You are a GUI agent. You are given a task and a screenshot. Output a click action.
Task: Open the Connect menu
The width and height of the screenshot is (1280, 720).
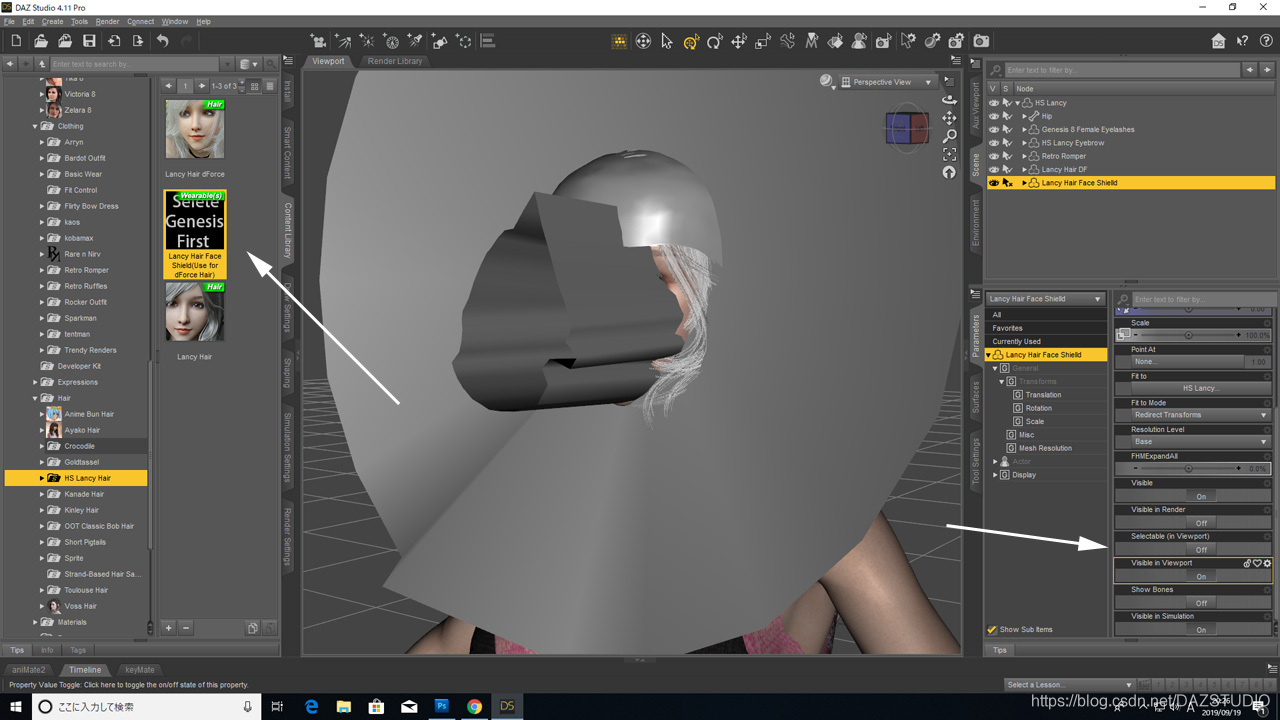tap(140, 21)
